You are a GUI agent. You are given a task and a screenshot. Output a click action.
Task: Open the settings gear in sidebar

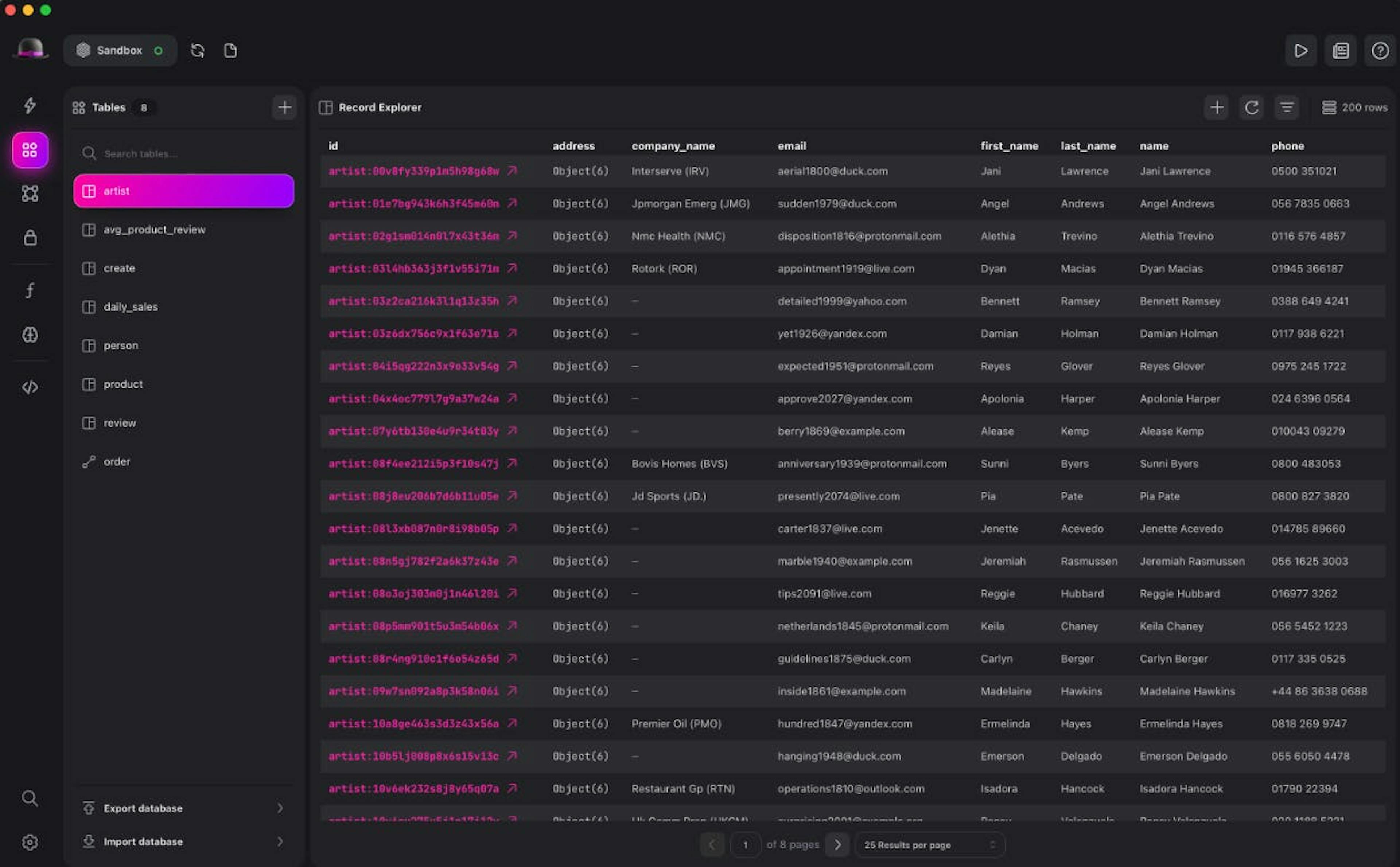pyautogui.click(x=30, y=842)
